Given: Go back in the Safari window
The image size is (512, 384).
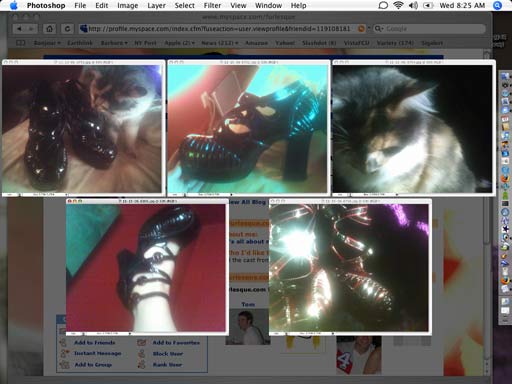Looking at the screenshot, I should 19,29.
